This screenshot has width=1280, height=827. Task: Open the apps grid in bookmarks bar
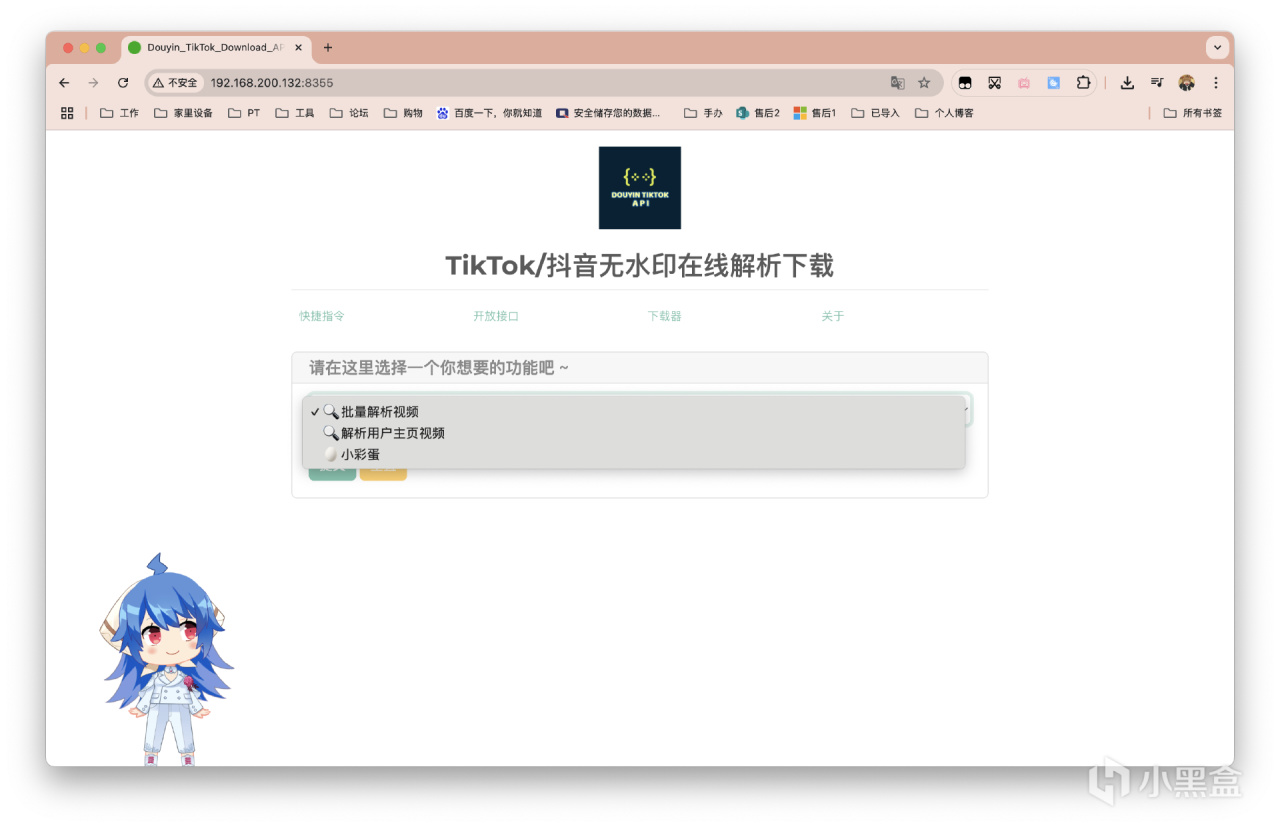pos(67,113)
